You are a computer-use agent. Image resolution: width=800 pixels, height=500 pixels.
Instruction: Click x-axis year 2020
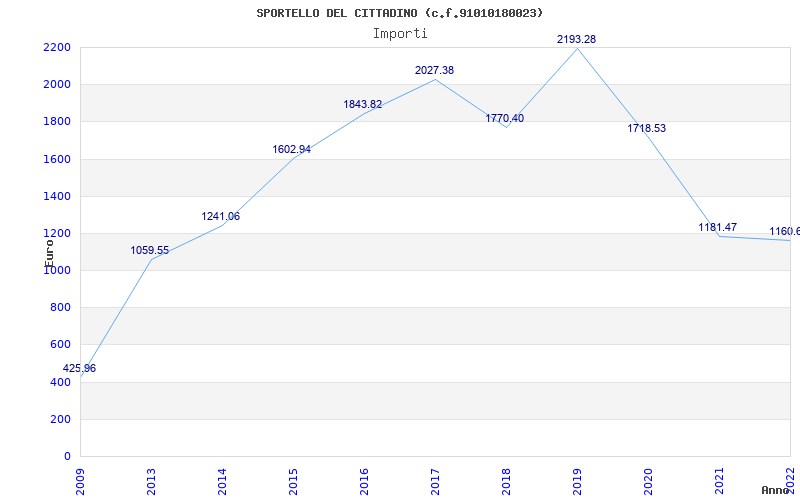pos(648,481)
